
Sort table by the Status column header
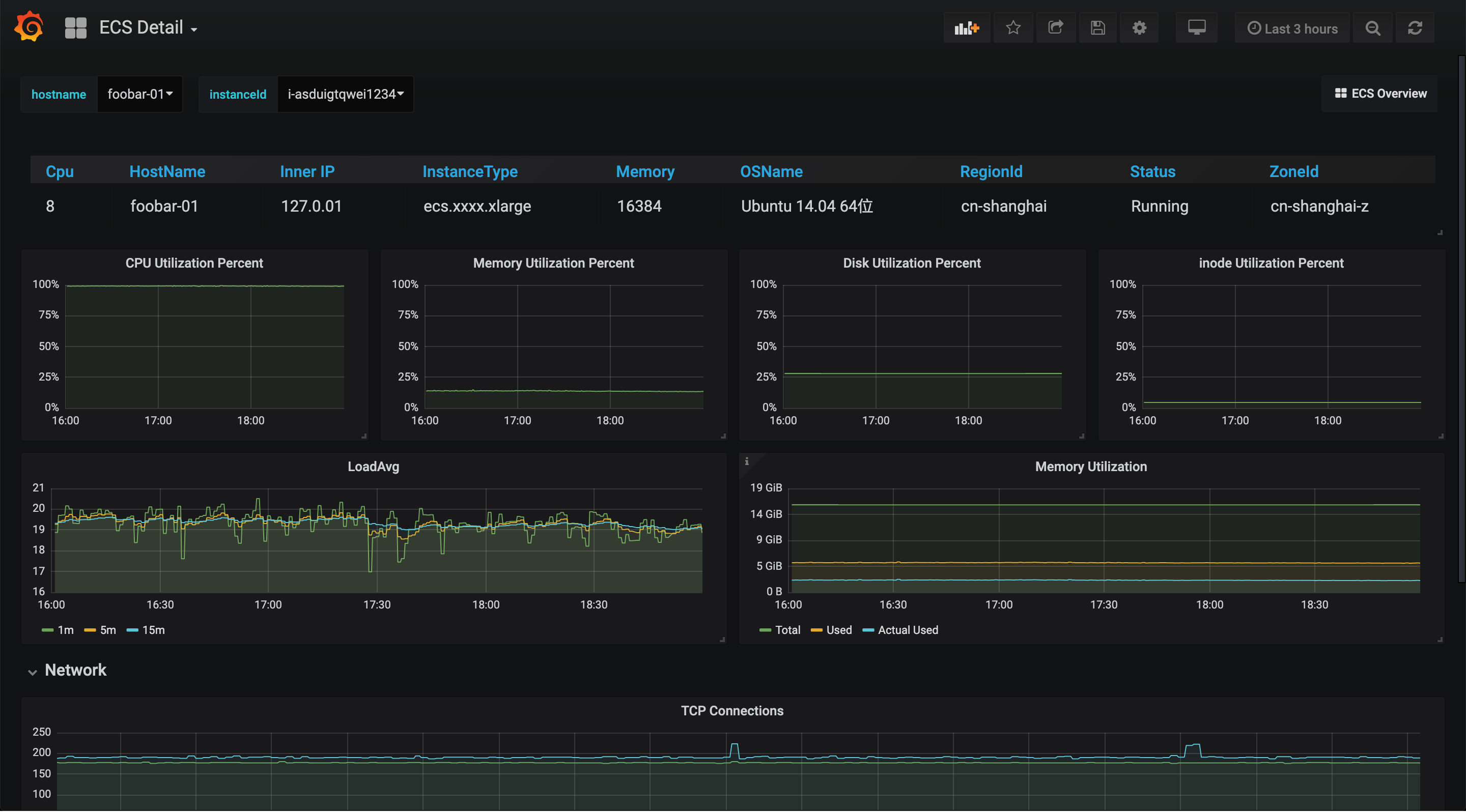click(1152, 171)
